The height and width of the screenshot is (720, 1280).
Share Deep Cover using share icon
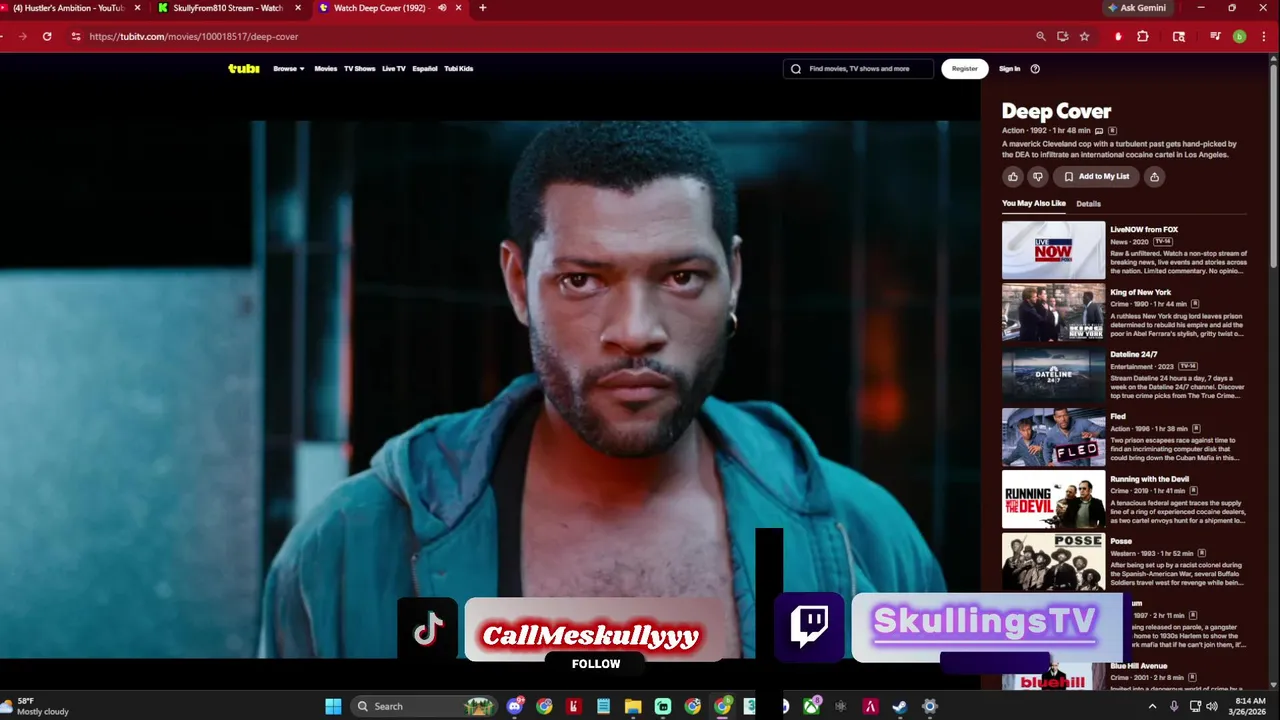click(x=1154, y=177)
